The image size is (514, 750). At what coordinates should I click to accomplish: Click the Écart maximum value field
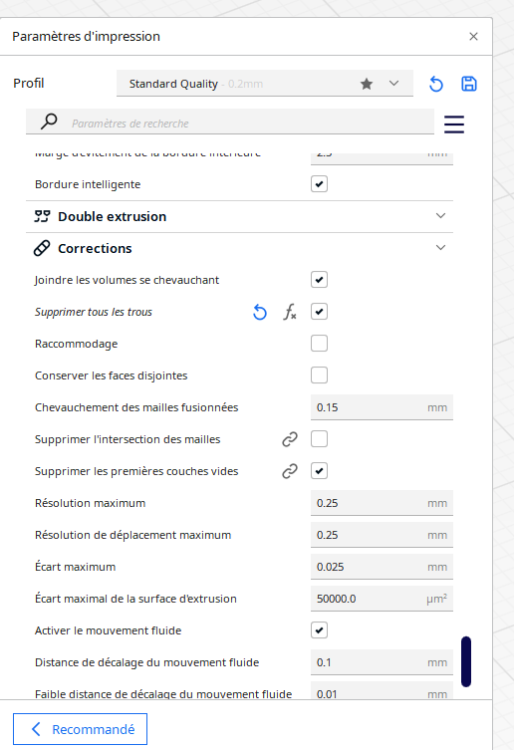pos(382,567)
